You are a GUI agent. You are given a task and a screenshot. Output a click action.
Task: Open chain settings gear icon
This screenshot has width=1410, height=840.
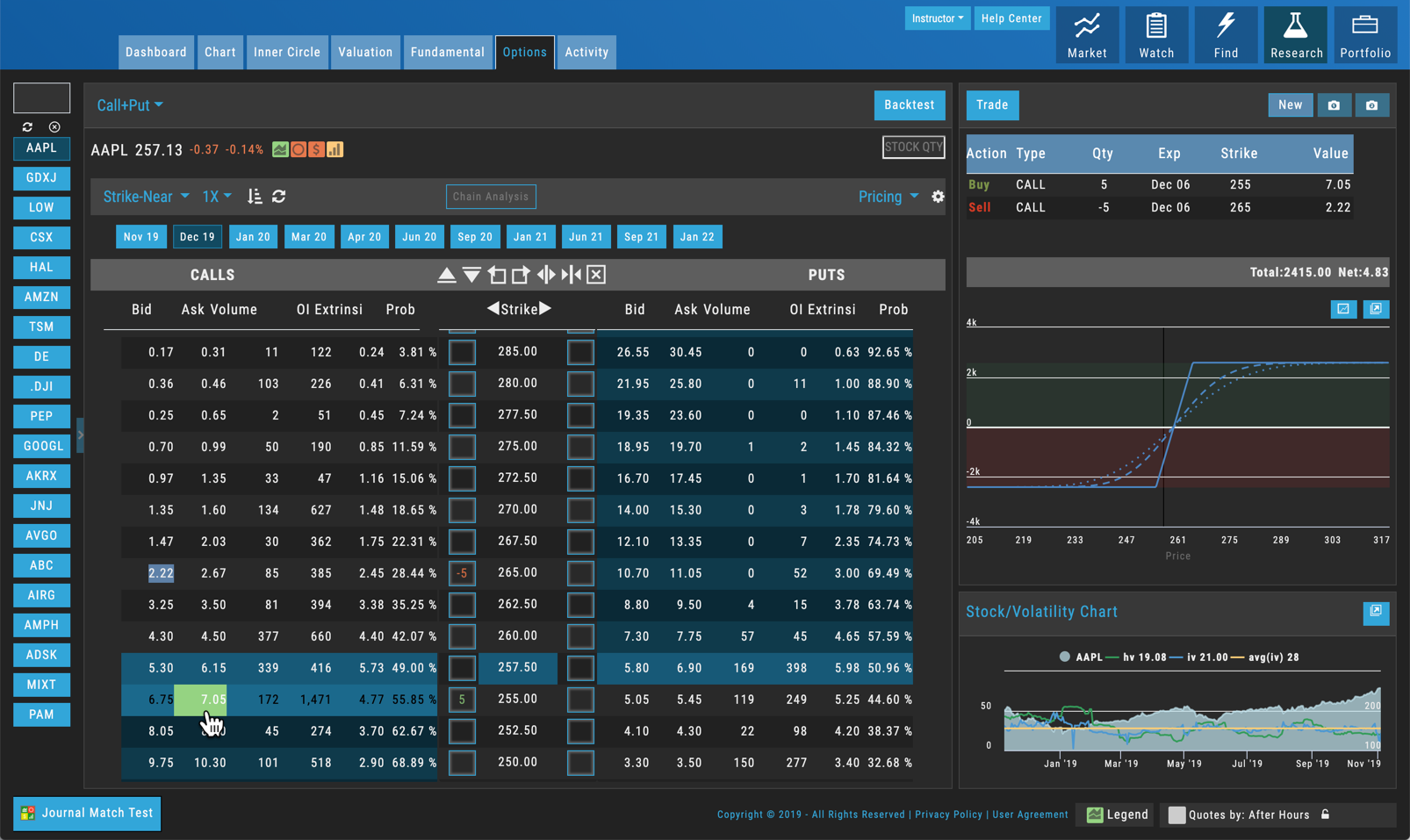click(x=938, y=197)
